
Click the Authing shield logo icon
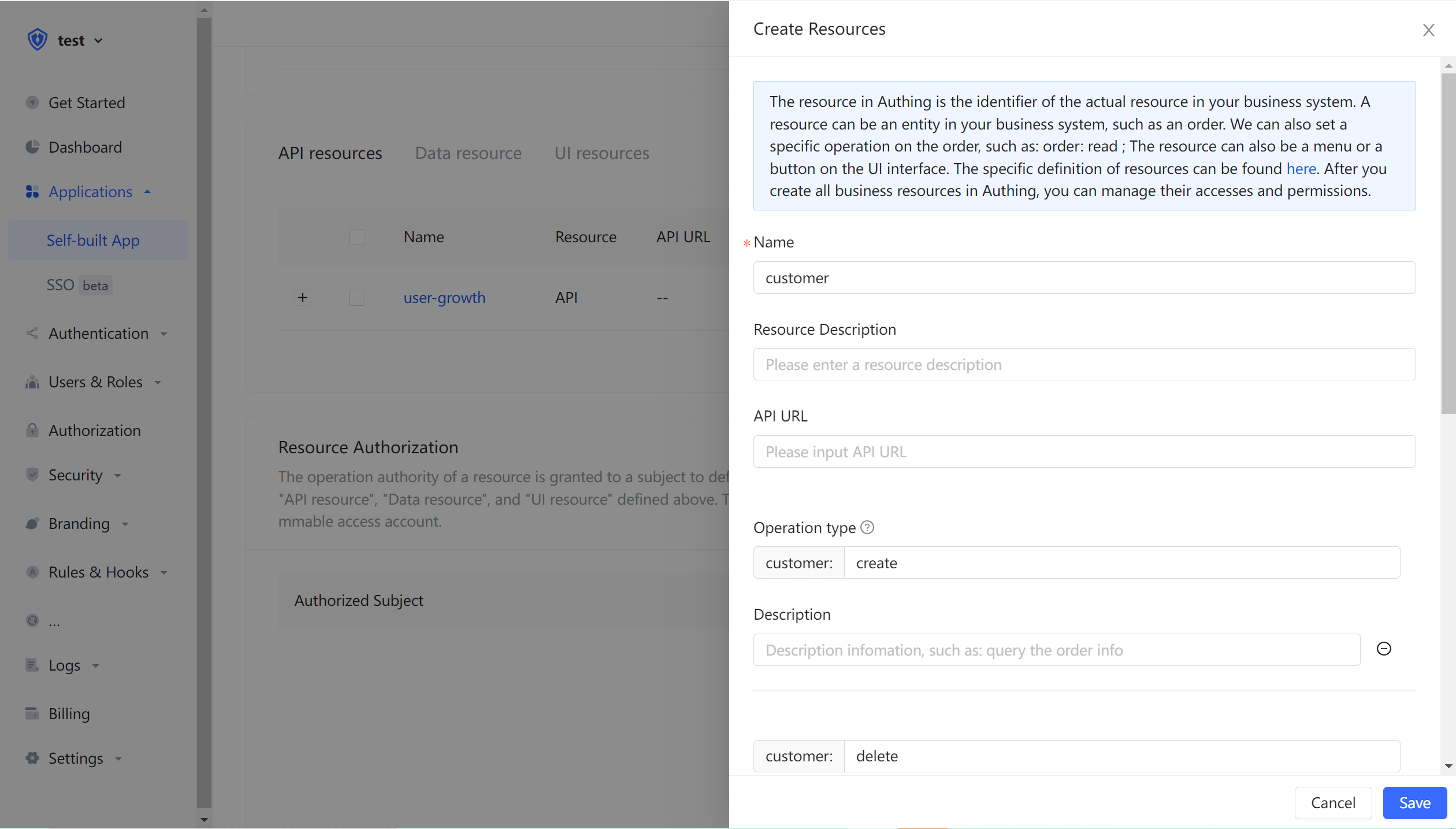(38, 40)
